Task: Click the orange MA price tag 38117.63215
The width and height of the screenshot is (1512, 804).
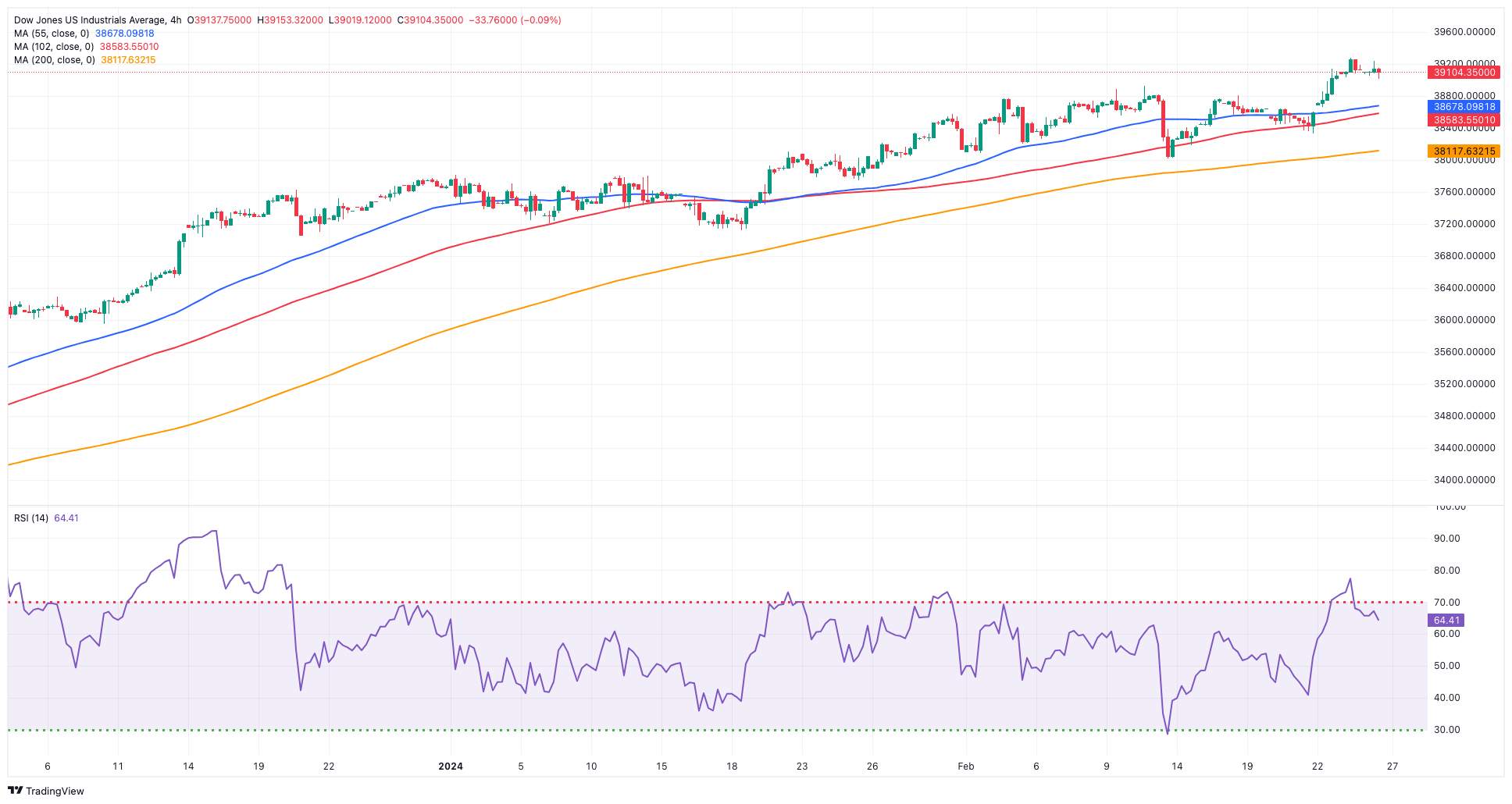Action: pos(1464,151)
